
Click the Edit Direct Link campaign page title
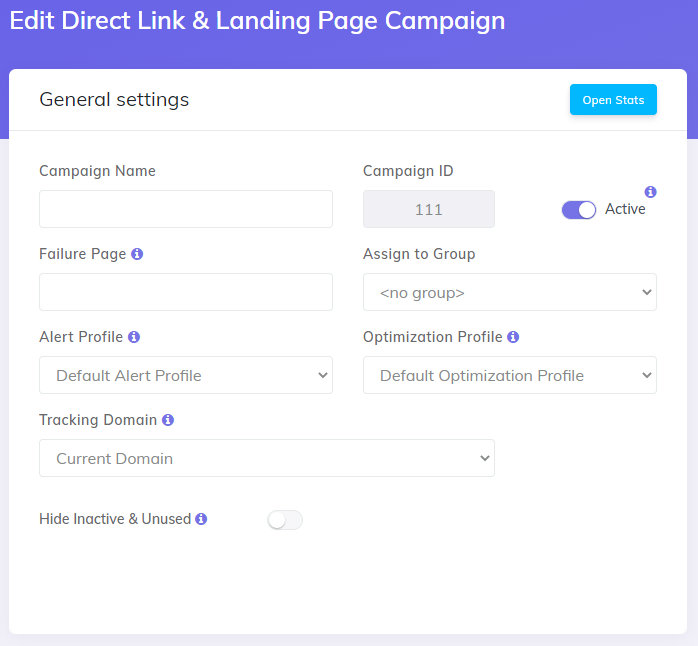(257, 21)
